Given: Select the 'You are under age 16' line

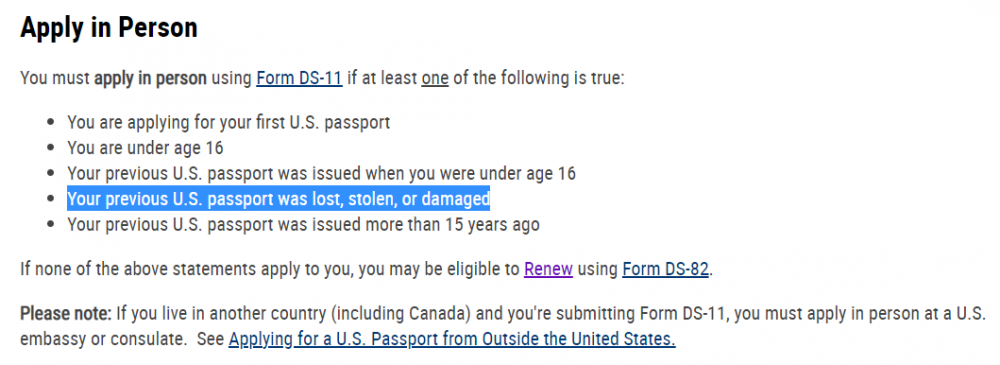Looking at the screenshot, I should [145, 147].
